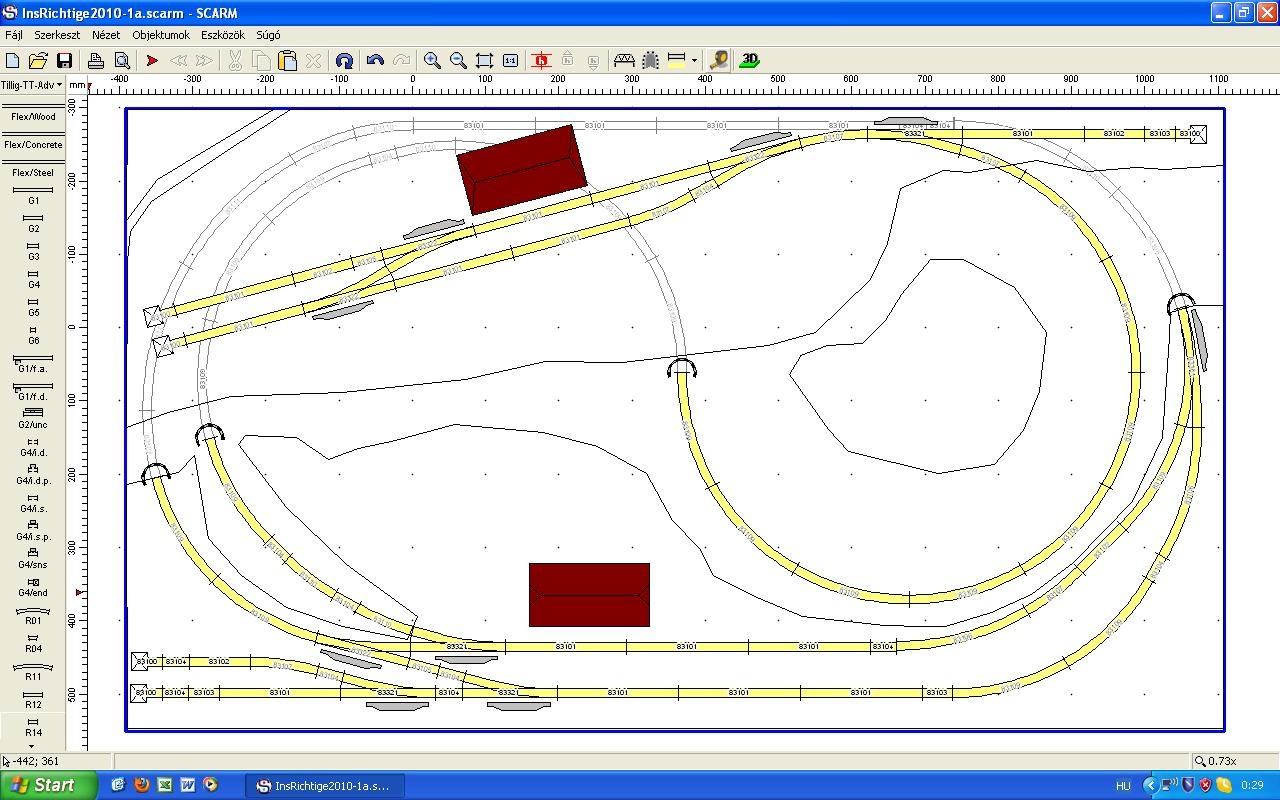The width and height of the screenshot is (1280, 800).
Task: Rotate selection with the blue rotate icon
Action: pyautogui.click(x=344, y=61)
